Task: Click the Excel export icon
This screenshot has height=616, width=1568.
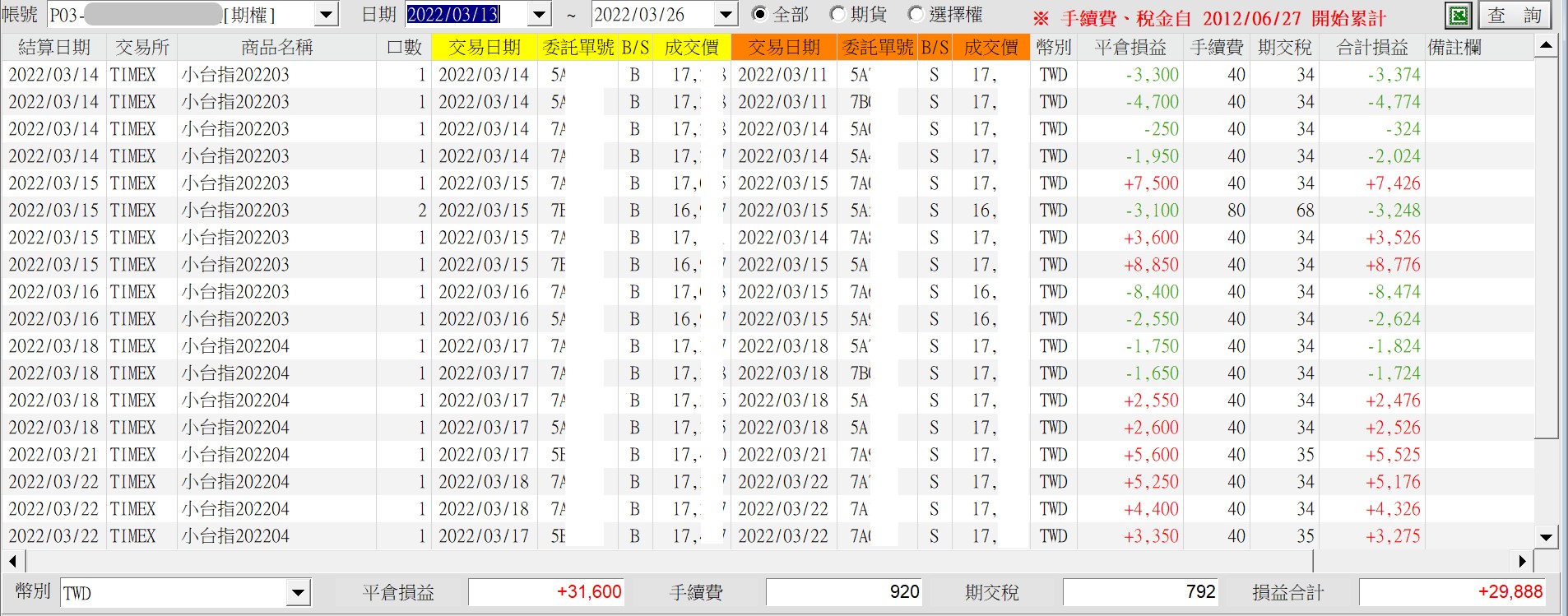Action: click(1458, 16)
